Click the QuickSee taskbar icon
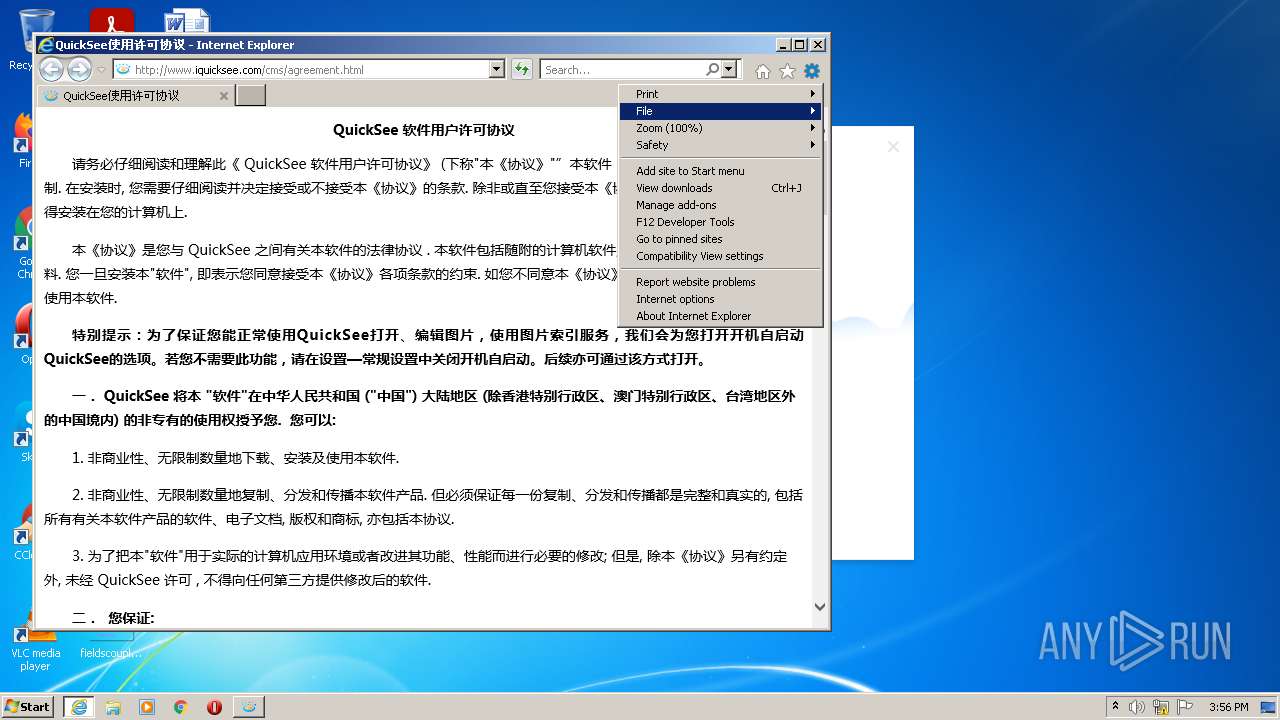Image resolution: width=1280 pixels, height=720 pixels. 249,707
